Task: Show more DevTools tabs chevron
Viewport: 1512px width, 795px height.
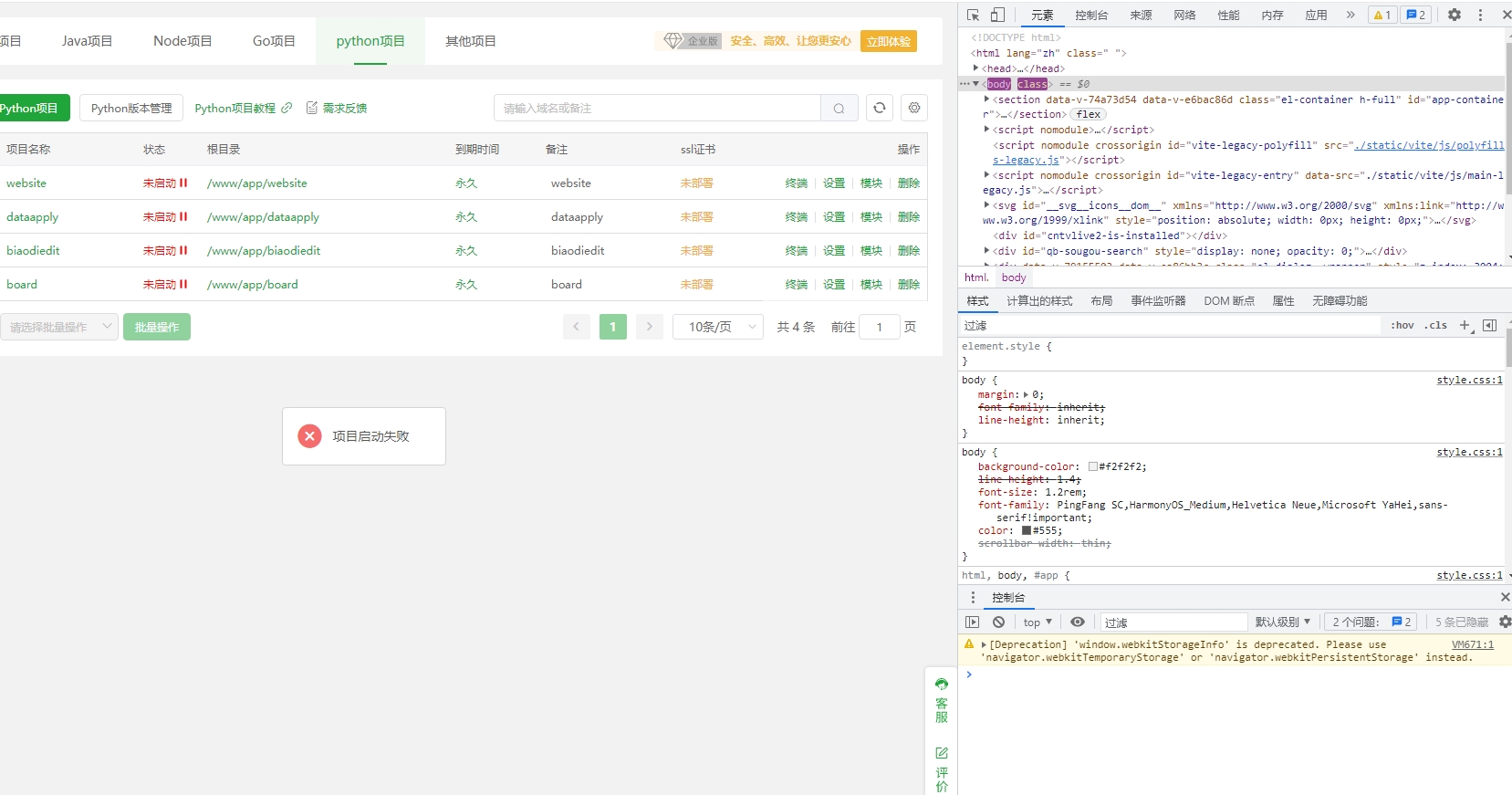Action: click(x=1350, y=15)
